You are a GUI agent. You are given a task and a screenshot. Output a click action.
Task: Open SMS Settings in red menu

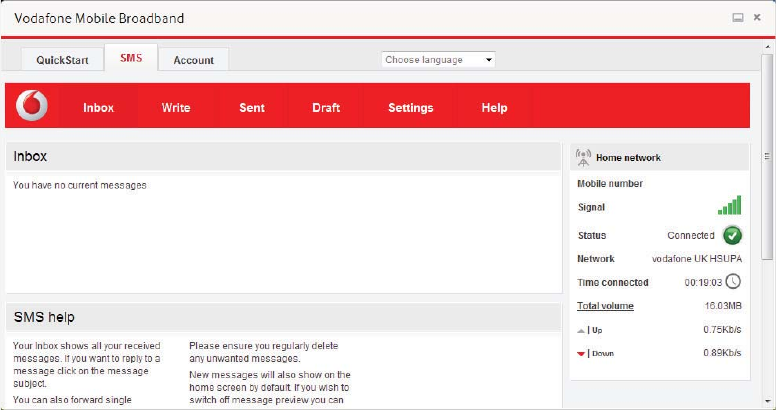click(411, 107)
